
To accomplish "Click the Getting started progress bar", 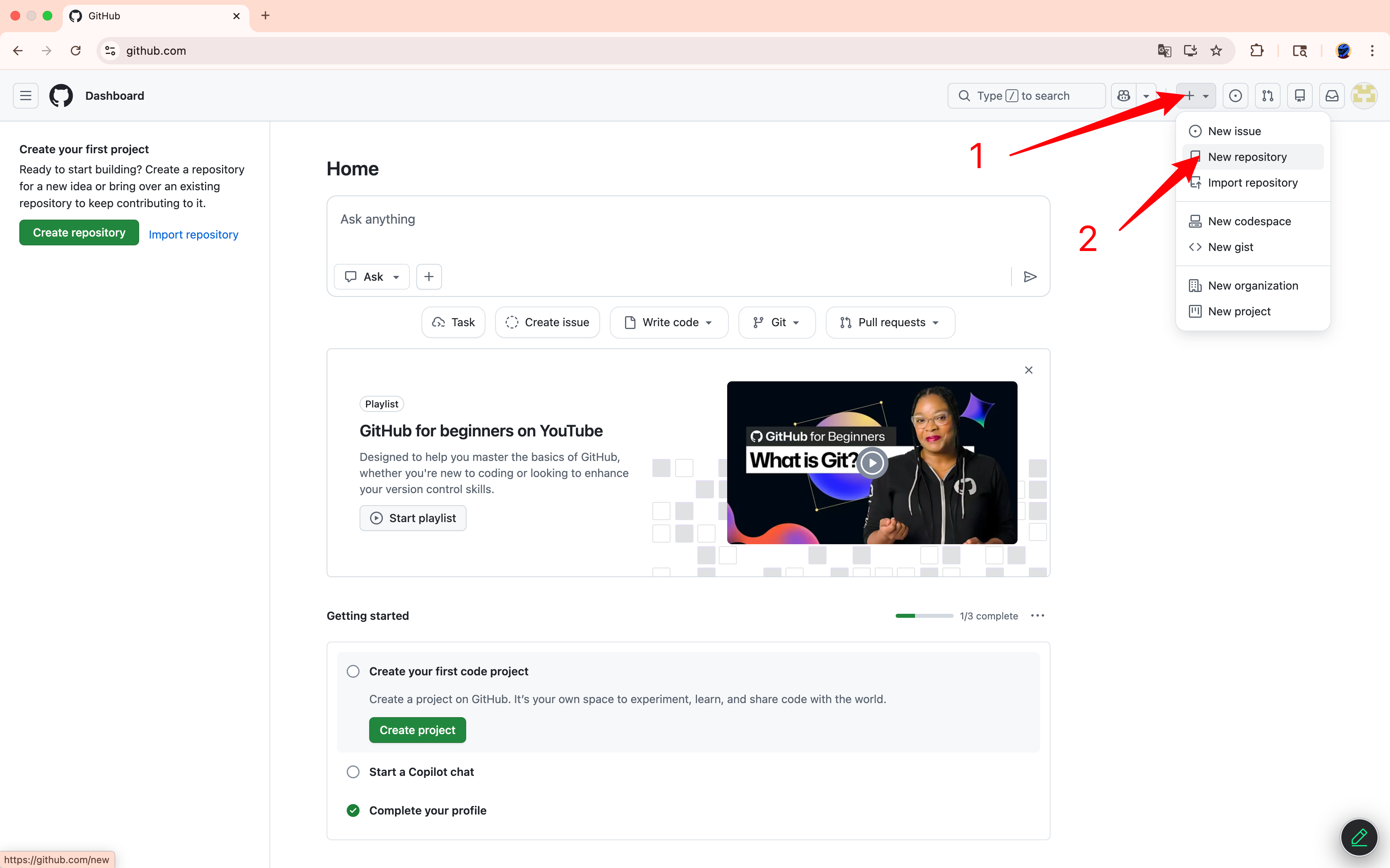I will coord(924,616).
